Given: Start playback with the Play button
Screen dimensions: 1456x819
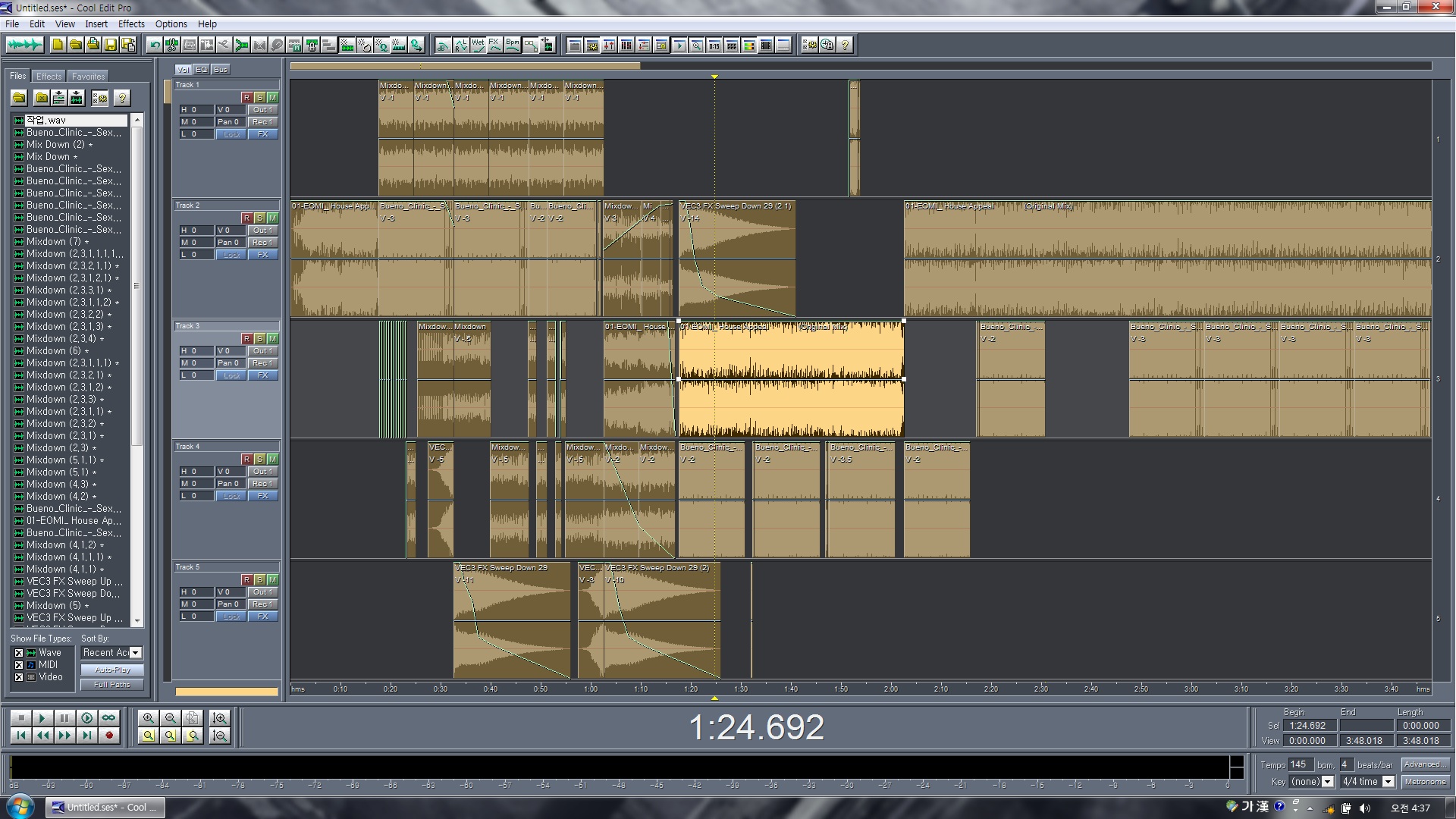Looking at the screenshot, I should tap(42, 717).
